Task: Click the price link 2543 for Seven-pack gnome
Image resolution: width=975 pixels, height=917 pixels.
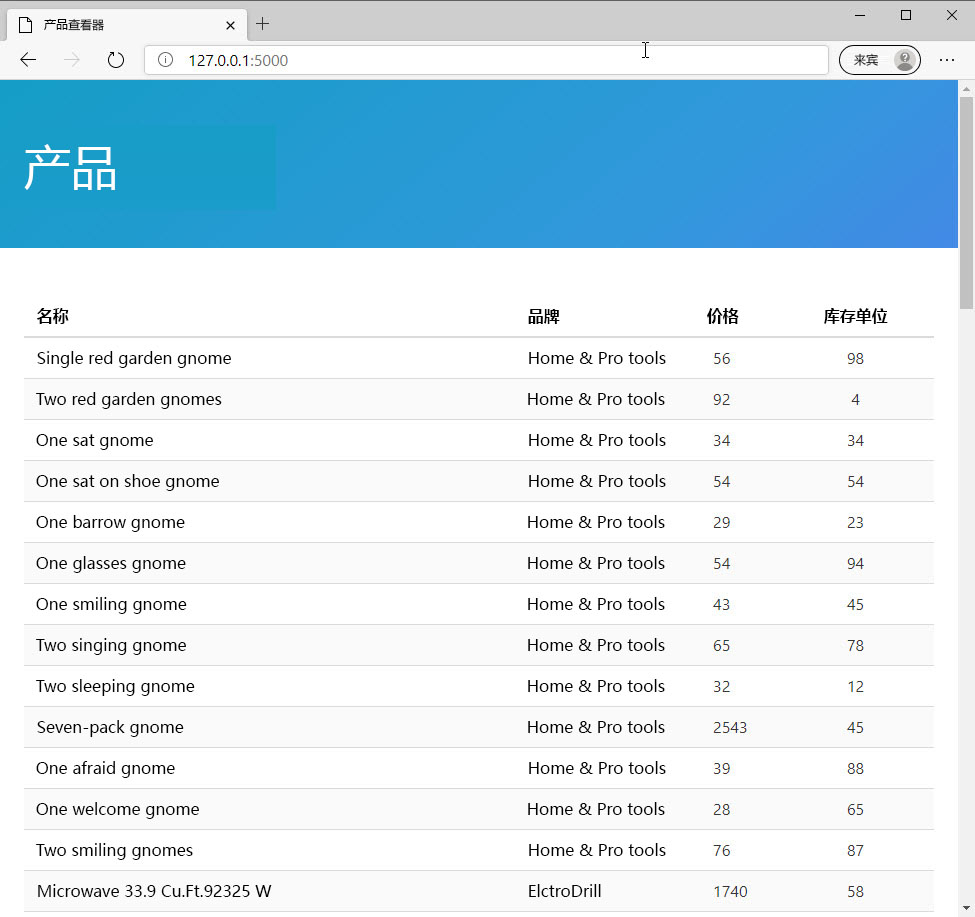Action: click(730, 727)
